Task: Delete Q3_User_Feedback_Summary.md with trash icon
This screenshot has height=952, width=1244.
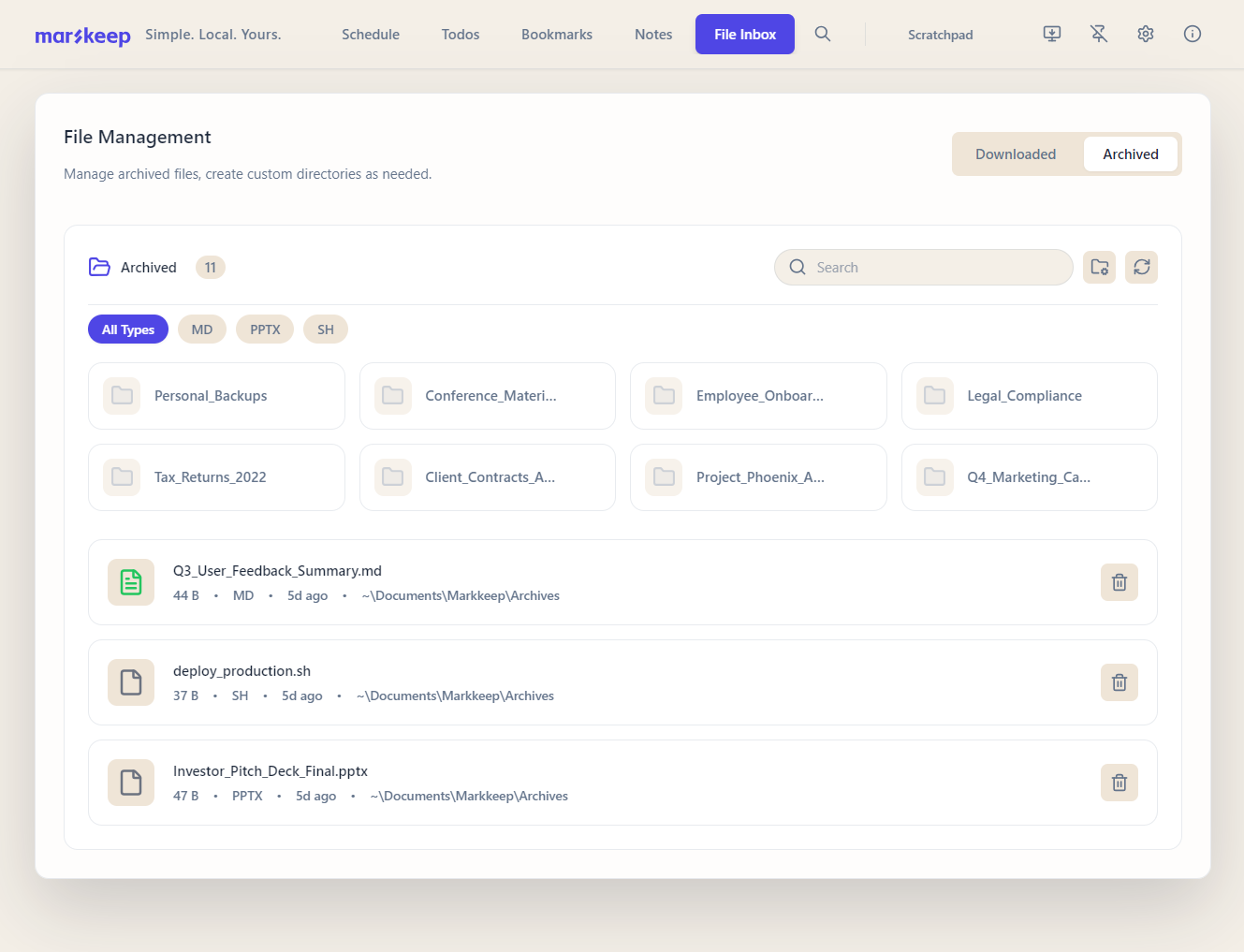Action: [x=1120, y=582]
